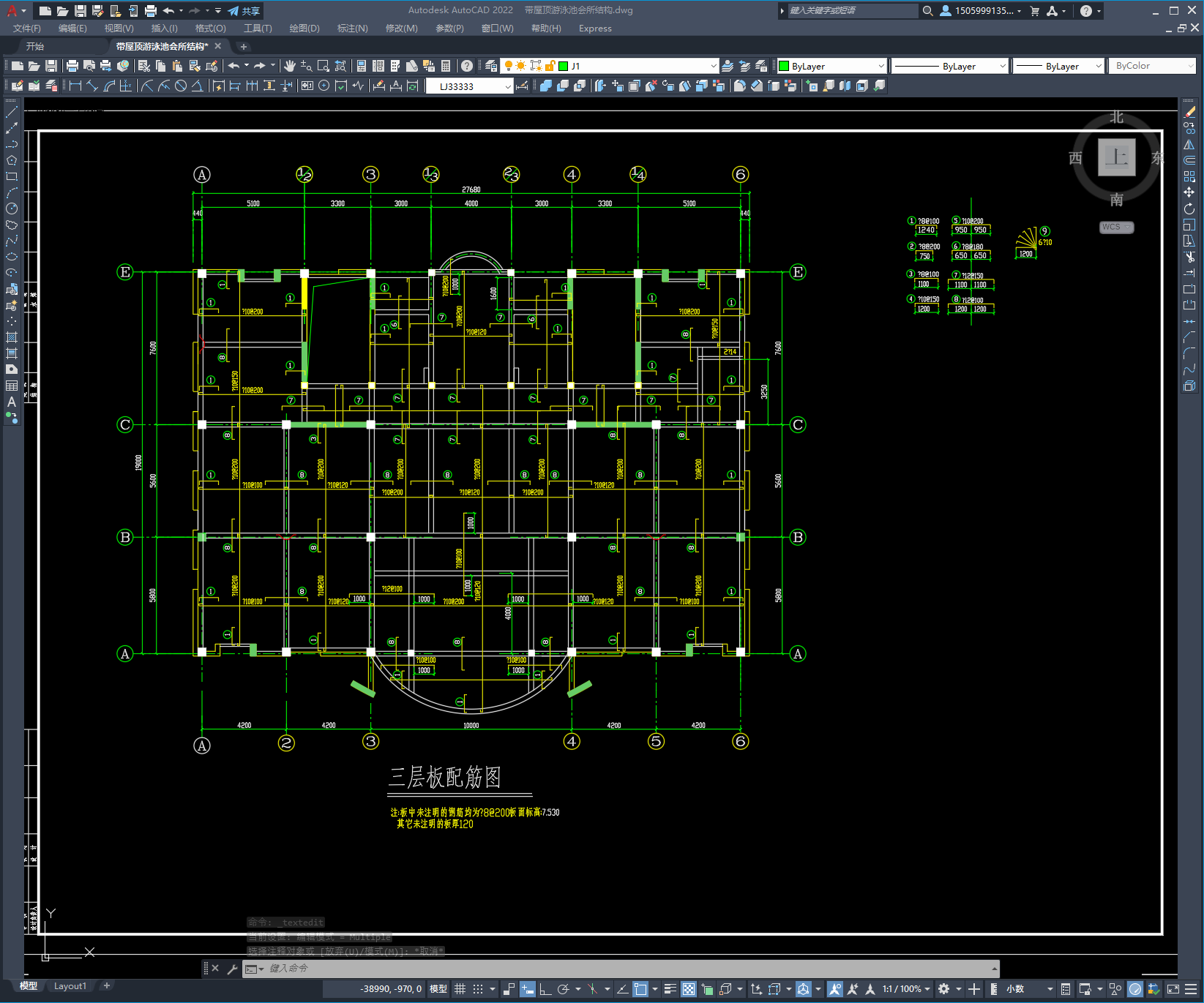The image size is (1204, 1003).
Task: Select the Multiline Text A tool
Action: 12,402
